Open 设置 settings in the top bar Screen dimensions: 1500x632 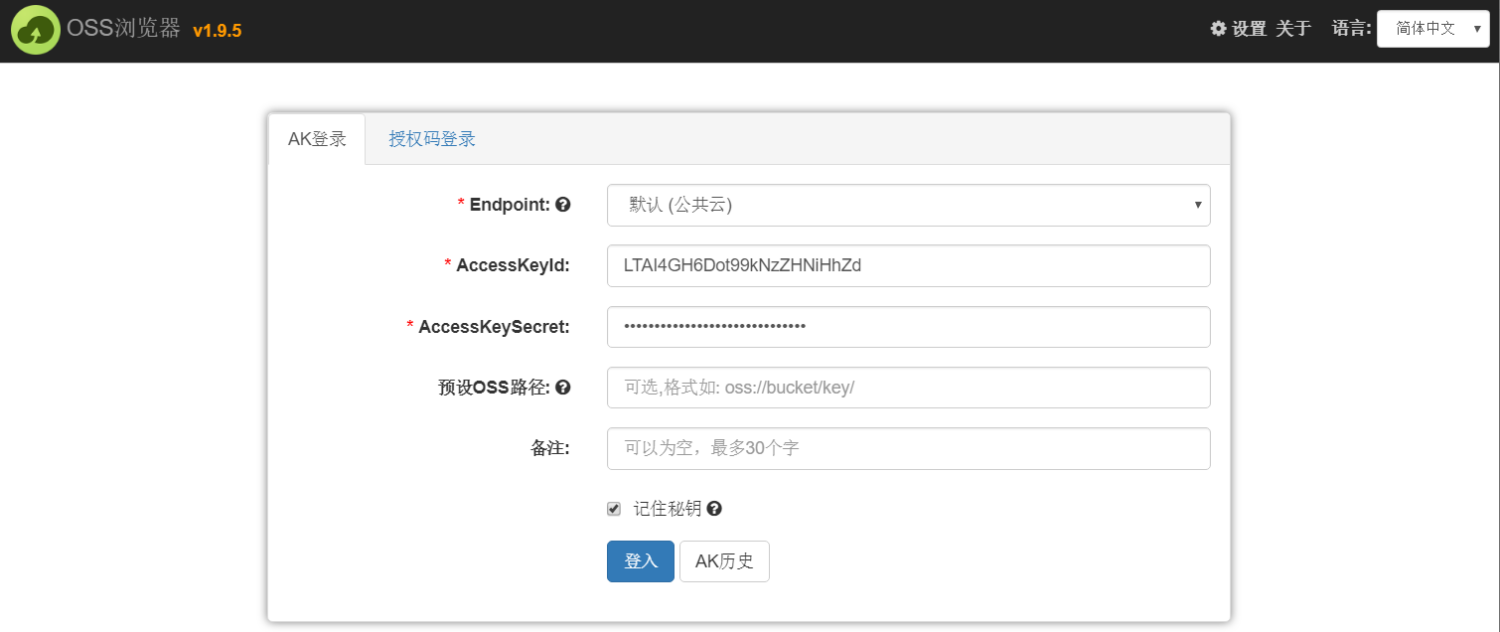[1238, 29]
